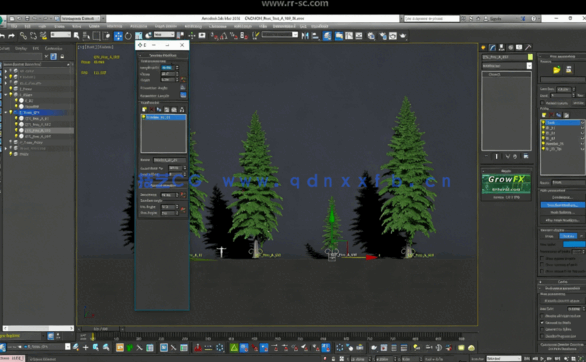This screenshot has width=586, height=362.
Task: Open the key filter dropdown at bottom right
Action: click(504, 358)
